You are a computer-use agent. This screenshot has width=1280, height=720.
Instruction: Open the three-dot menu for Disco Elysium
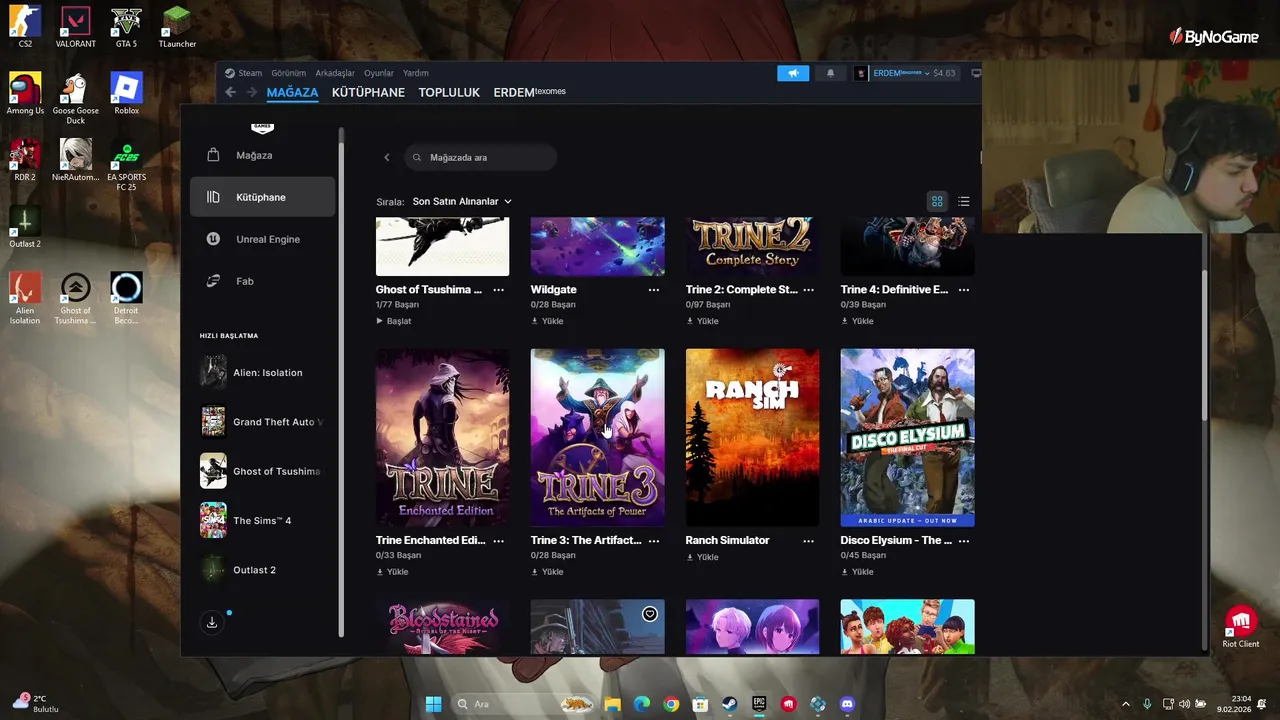click(964, 541)
